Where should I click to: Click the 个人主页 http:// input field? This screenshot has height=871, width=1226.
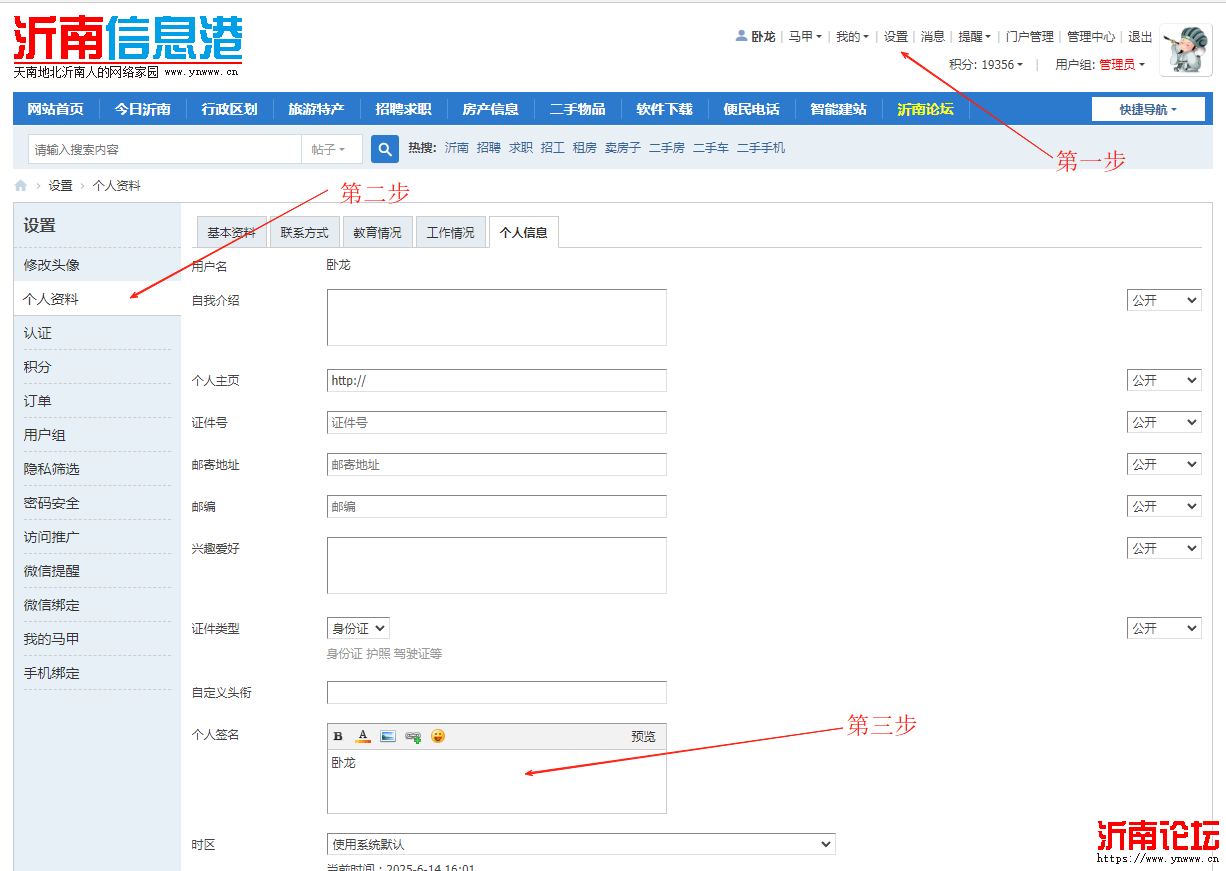tap(496, 380)
